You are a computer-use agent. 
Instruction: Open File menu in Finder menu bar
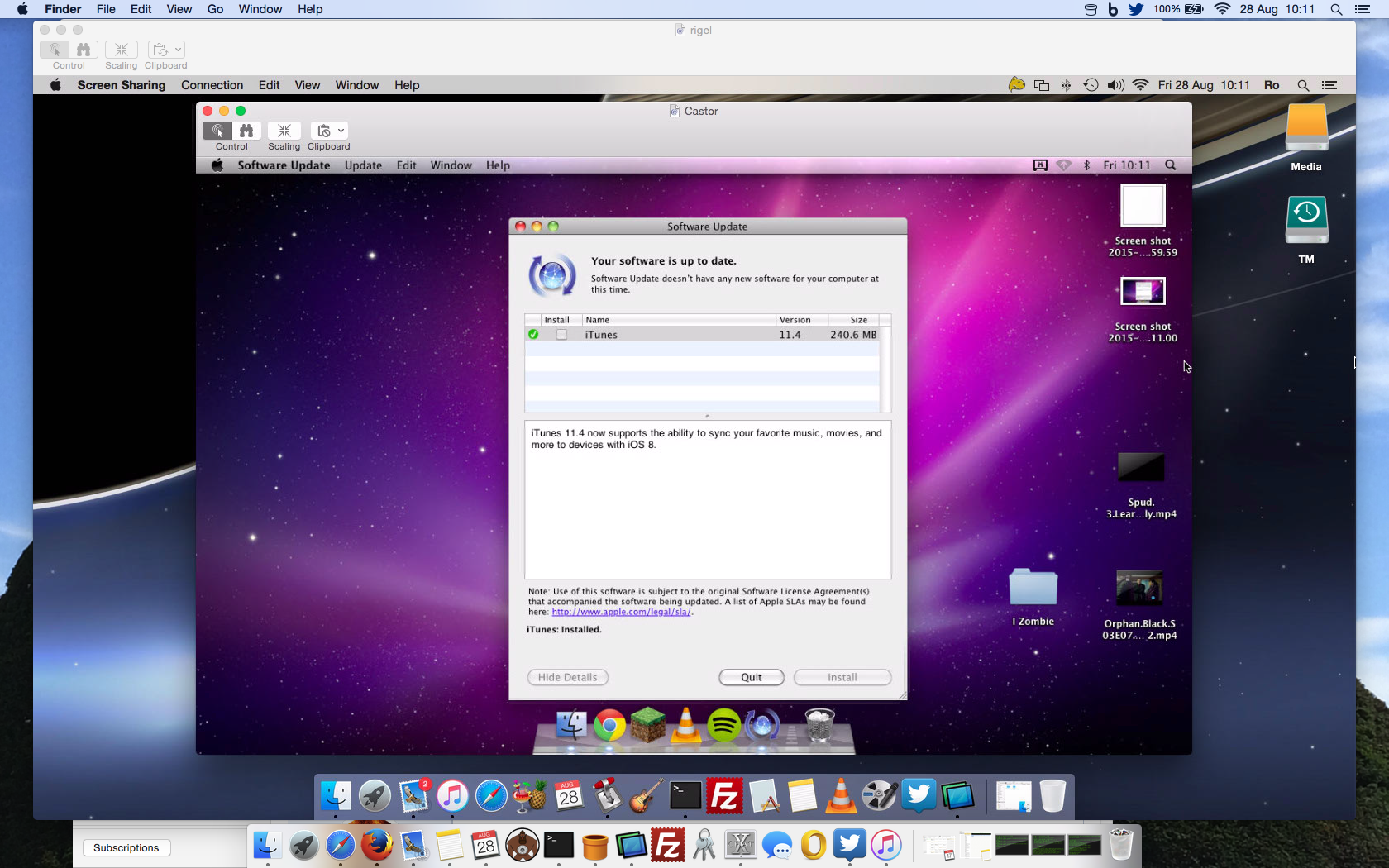(x=106, y=9)
